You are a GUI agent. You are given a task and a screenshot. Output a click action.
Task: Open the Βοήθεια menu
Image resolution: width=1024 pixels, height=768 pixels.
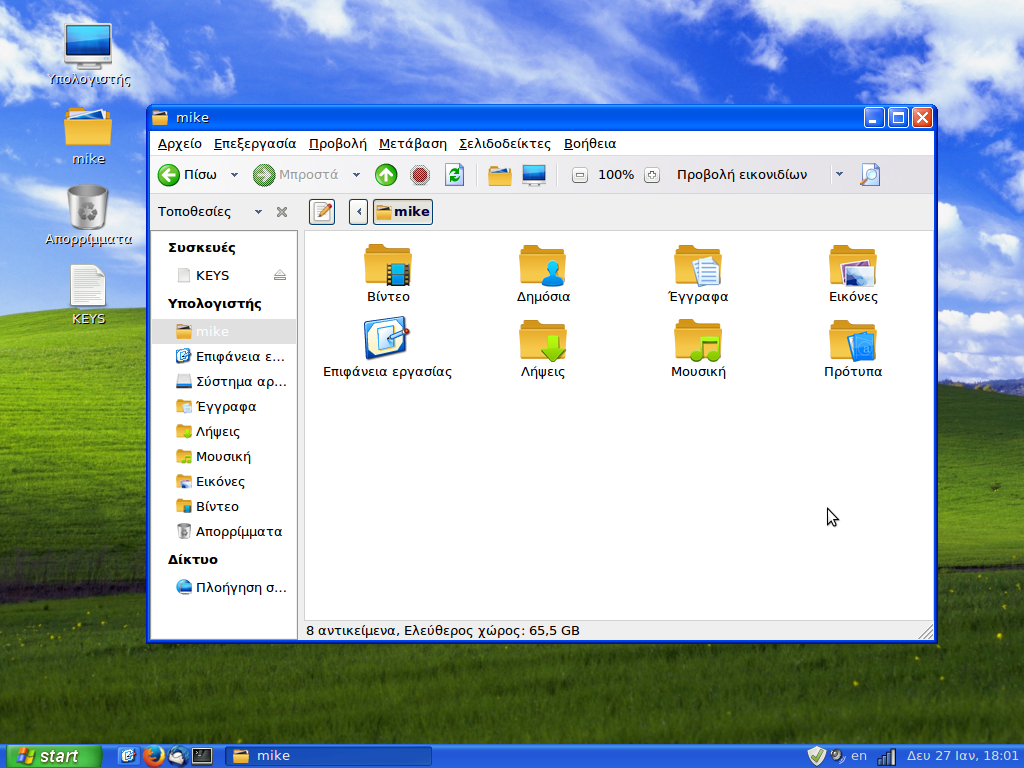590,144
